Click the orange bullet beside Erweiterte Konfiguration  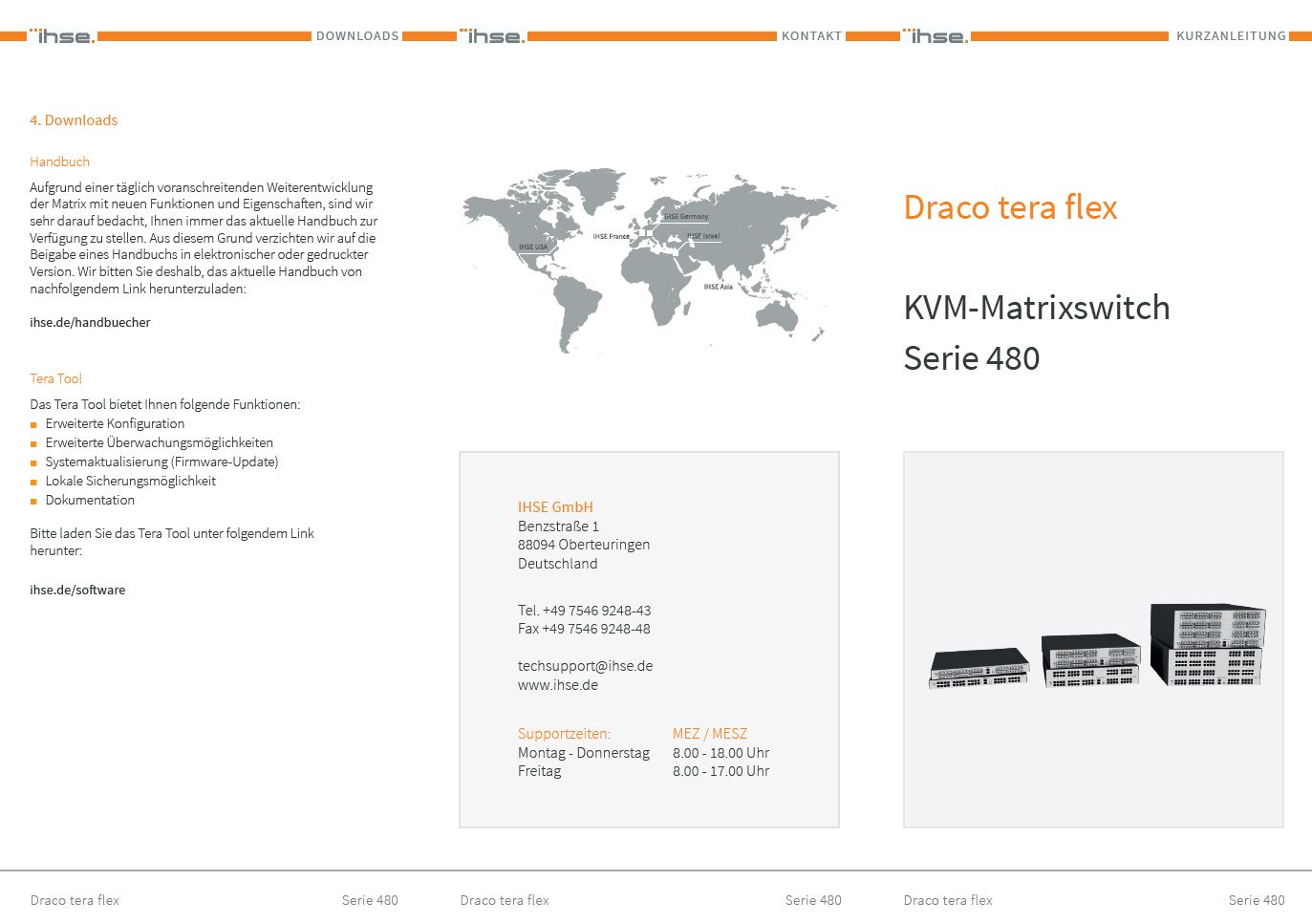click(34, 424)
